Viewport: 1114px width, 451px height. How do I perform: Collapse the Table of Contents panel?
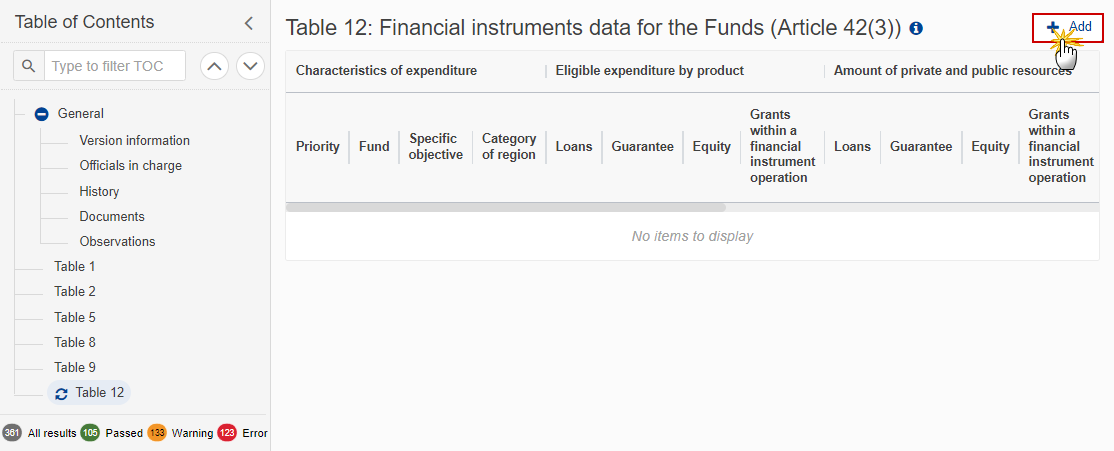[248, 23]
